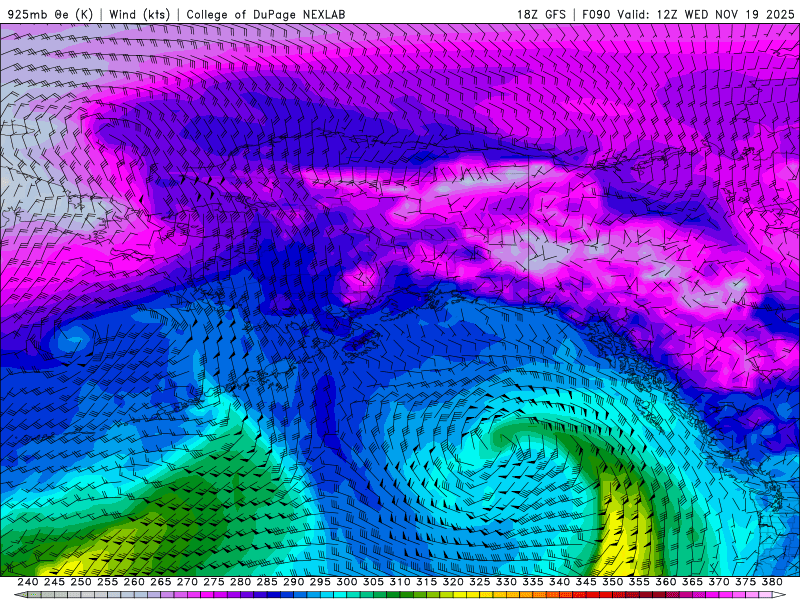Click the 280 legend number

click(240, 582)
